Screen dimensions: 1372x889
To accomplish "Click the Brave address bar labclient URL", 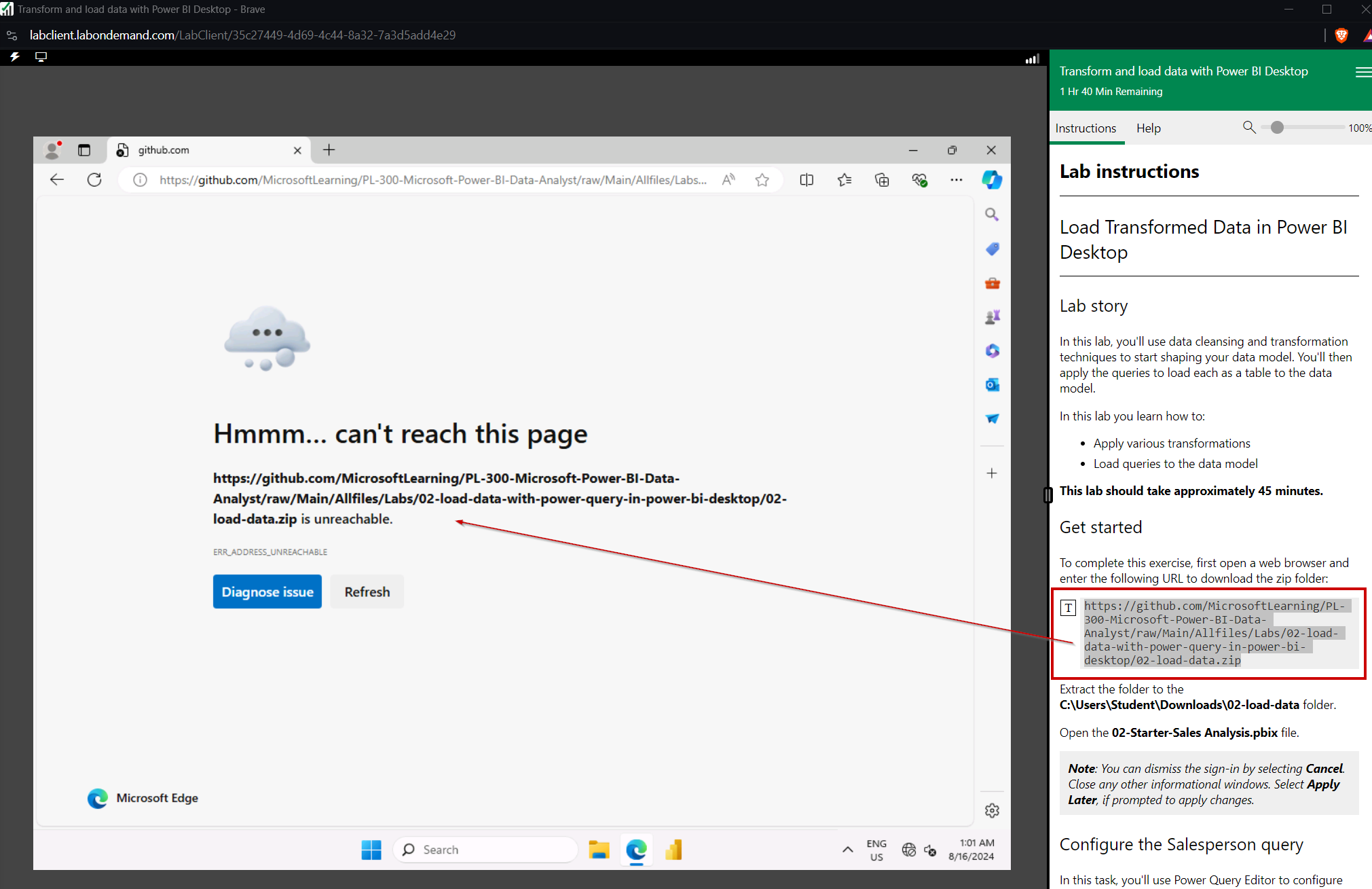I will click(242, 35).
